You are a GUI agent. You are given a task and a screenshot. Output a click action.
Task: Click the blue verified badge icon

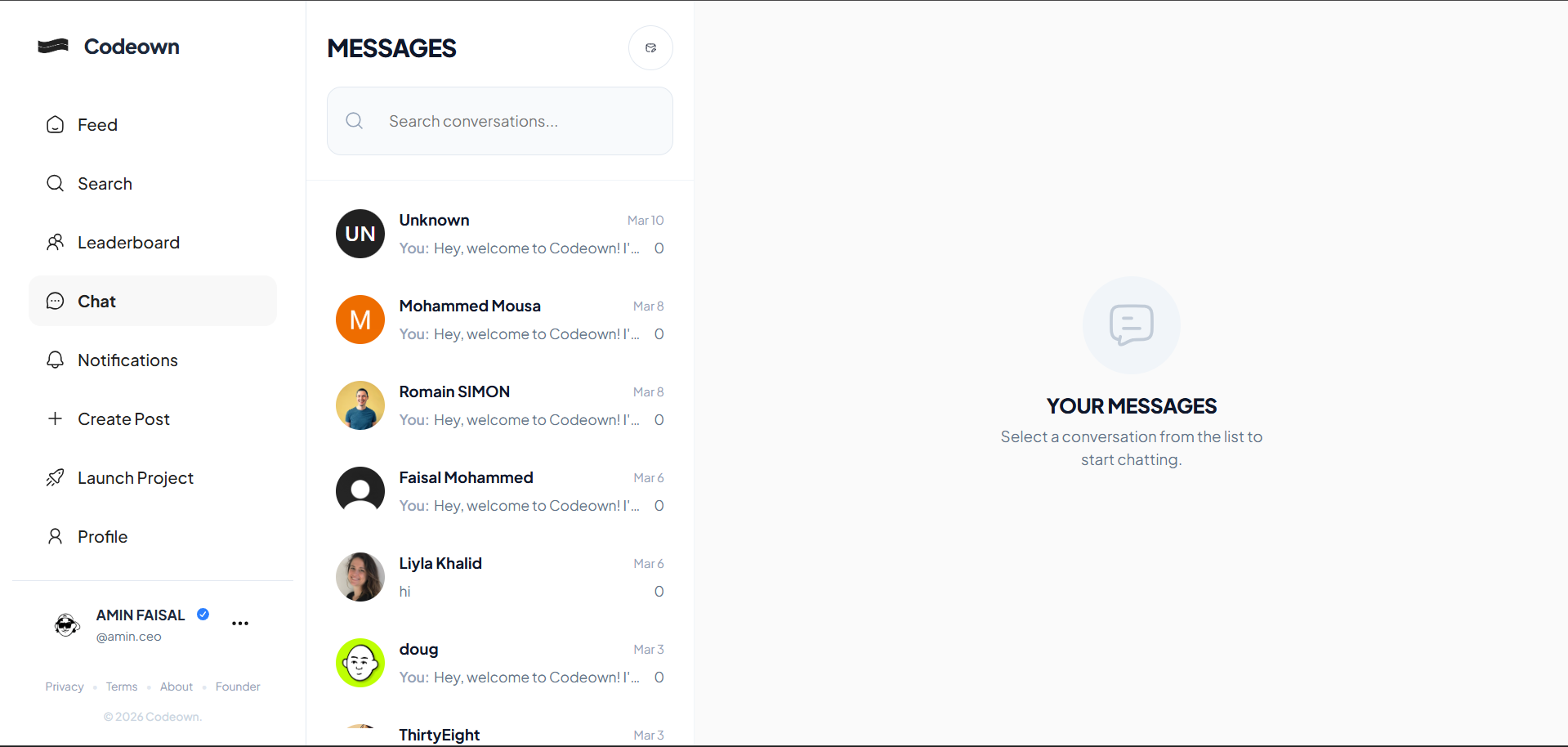pyautogui.click(x=203, y=615)
